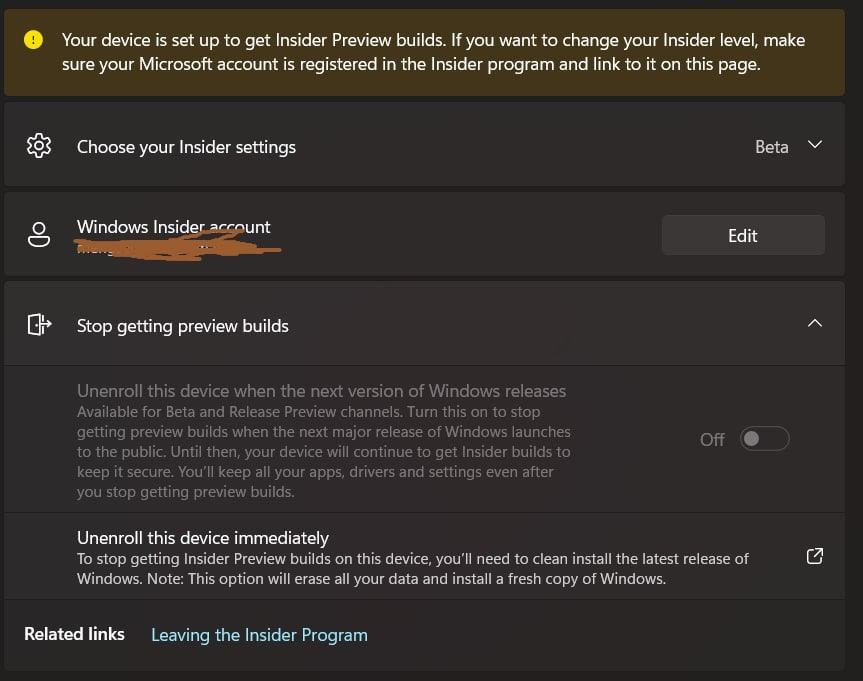
Task: Collapse the Stop getting preview builds section
Action: coord(815,323)
